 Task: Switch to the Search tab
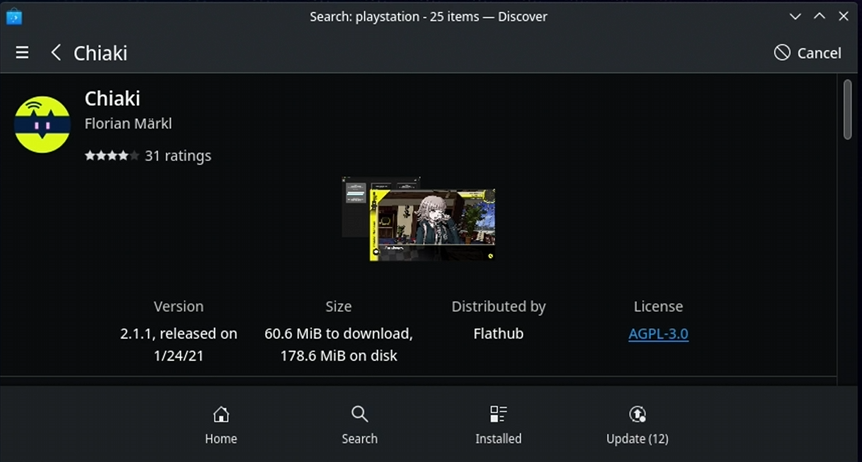coord(360,425)
